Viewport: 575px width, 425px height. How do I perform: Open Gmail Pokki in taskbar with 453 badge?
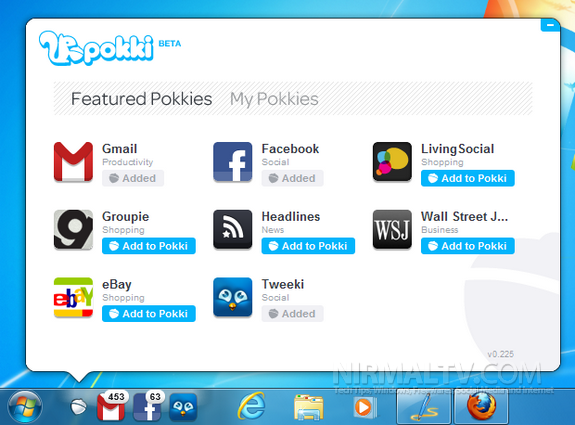111,406
